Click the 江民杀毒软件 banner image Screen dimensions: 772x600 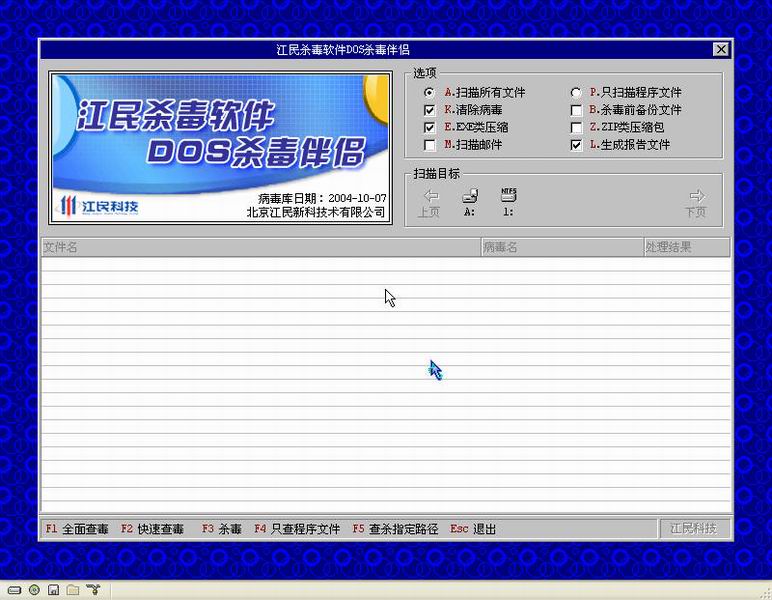pyautogui.click(x=221, y=148)
